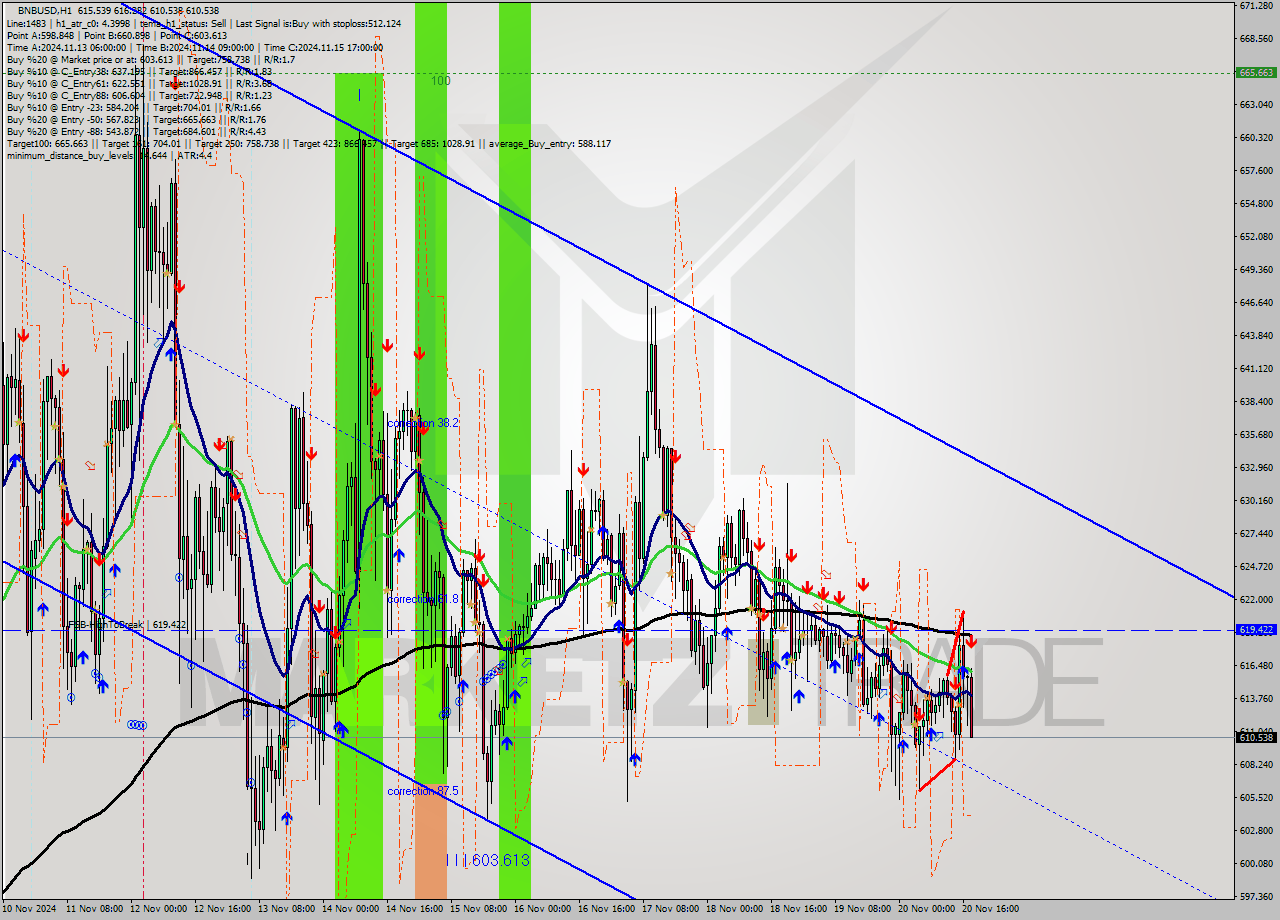Click the '11 Nov 08:00' time label
The width and height of the screenshot is (1280, 920).
click(94, 910)
